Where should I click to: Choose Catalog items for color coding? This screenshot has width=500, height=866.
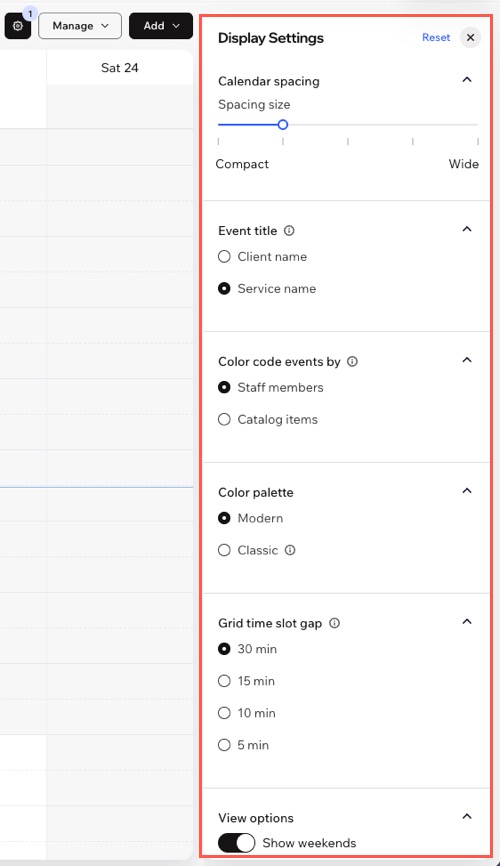[224, 420]
